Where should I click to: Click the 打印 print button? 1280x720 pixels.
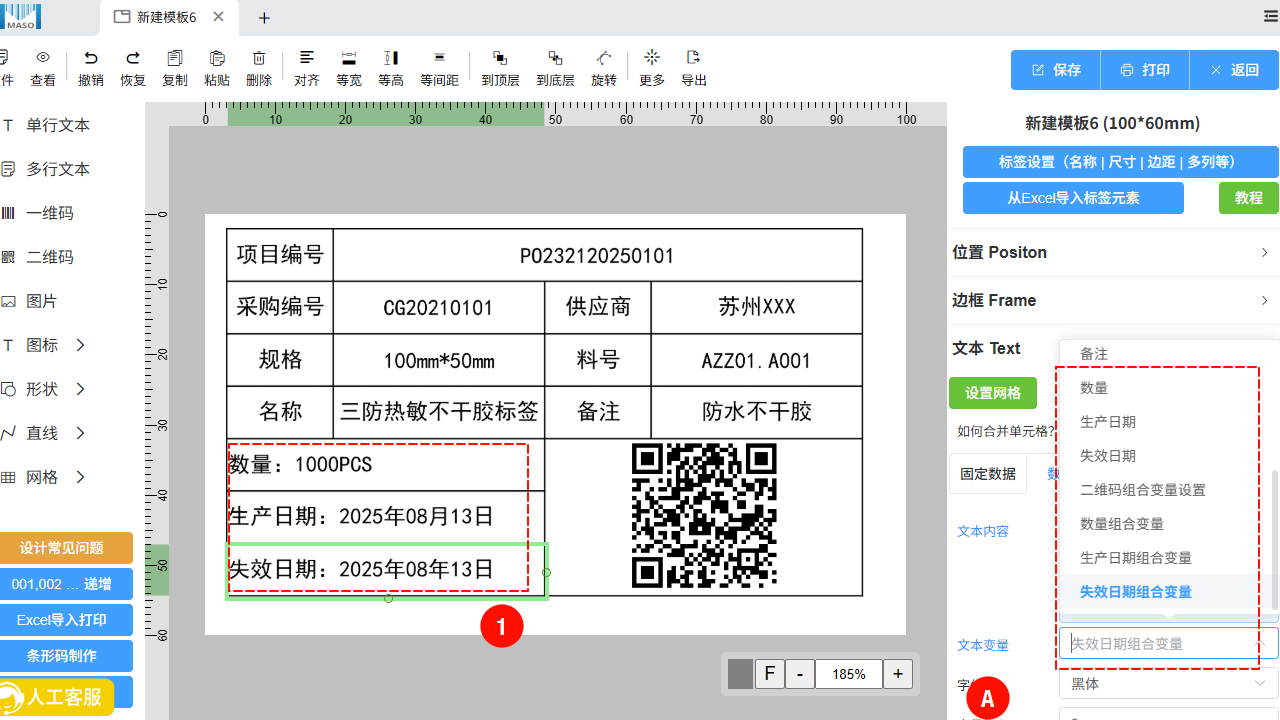1145,70
